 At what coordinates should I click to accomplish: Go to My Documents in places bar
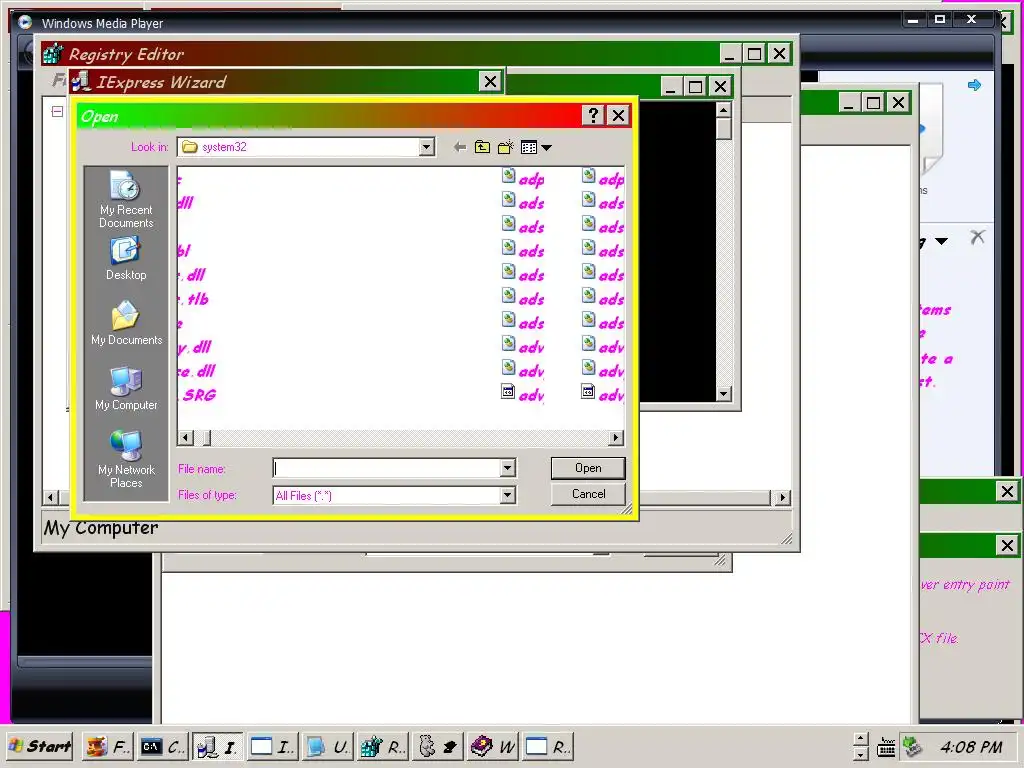coord(125,323)
